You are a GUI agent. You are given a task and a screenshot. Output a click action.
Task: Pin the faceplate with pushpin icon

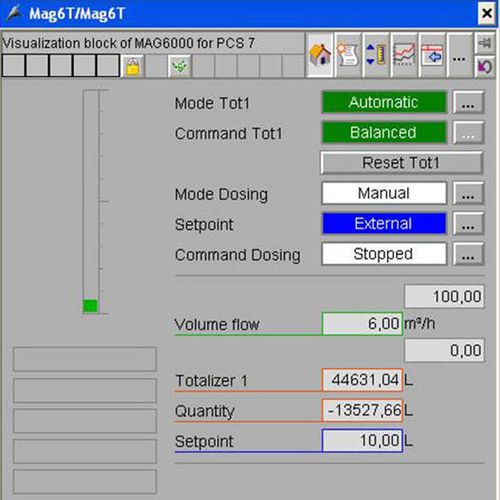(485, 43)
